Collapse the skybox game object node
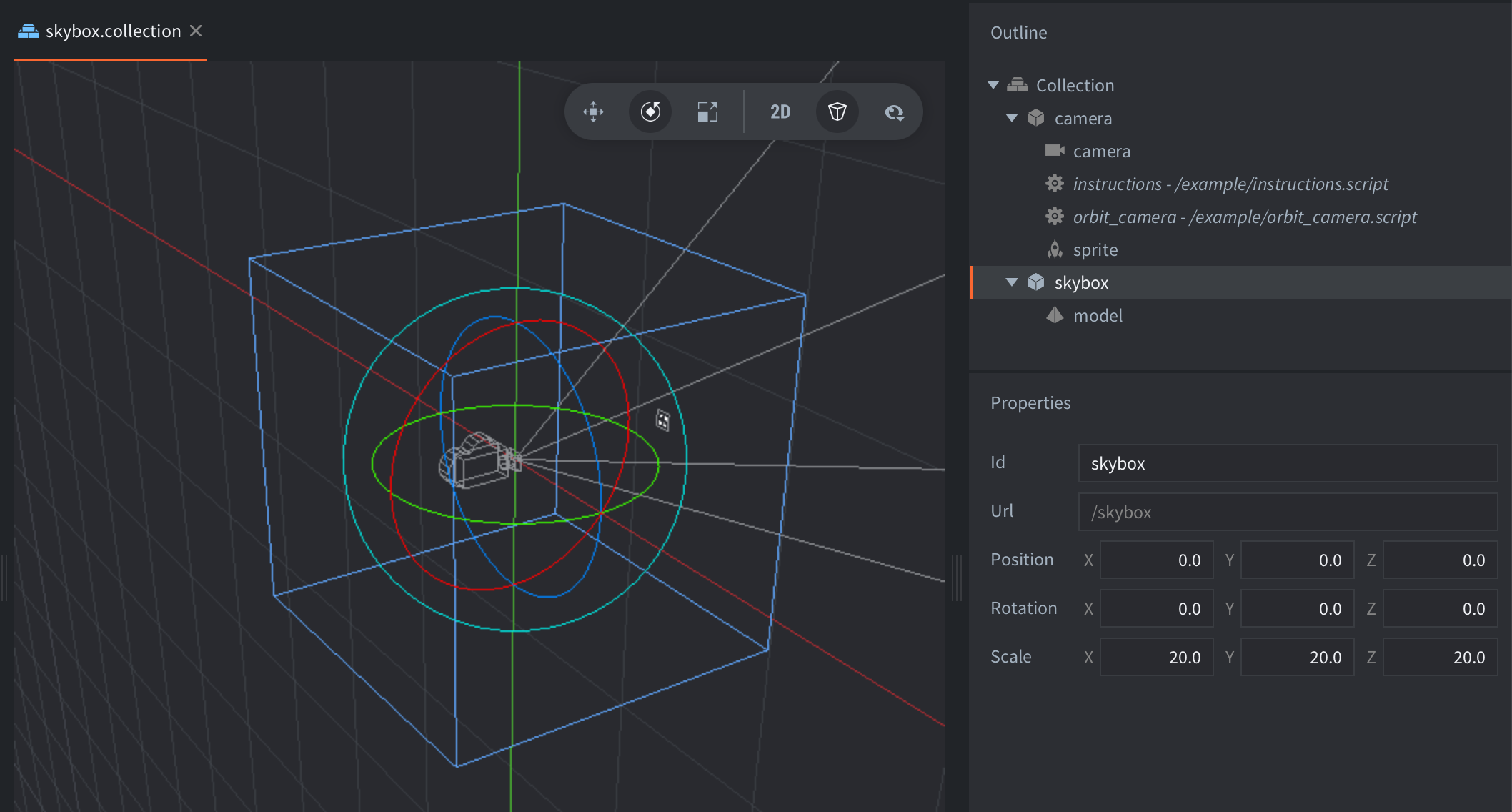The width and height of the screenshot is (1512, 812). pyautogui.click(x=1012, y=282)
